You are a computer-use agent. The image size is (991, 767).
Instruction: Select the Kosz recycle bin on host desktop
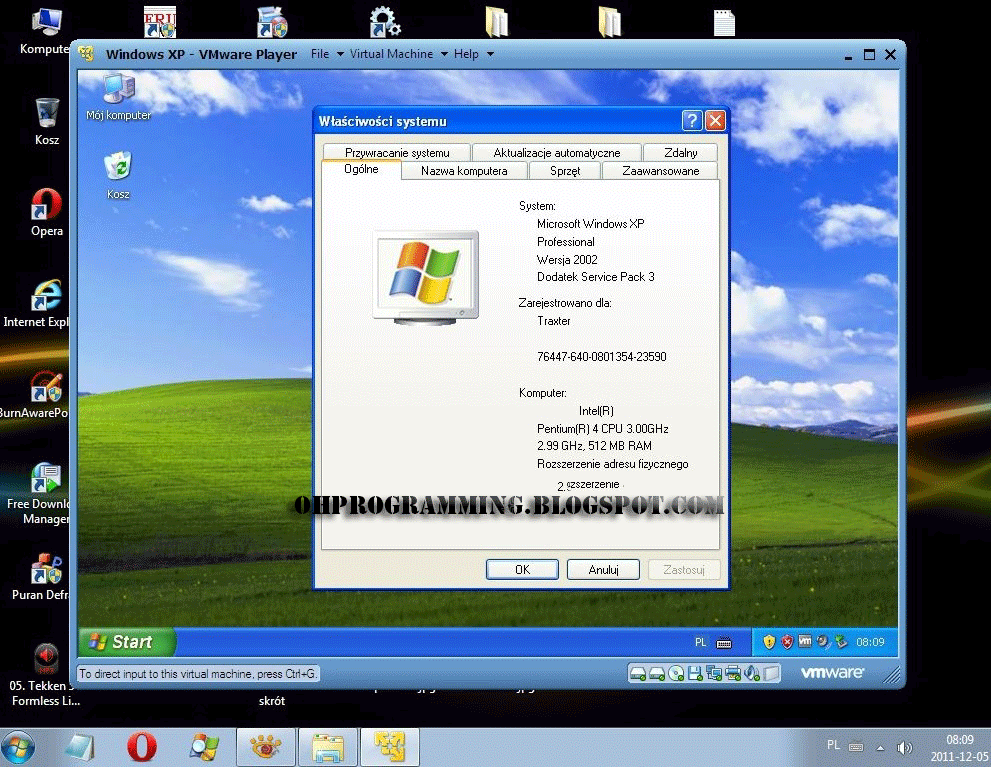tap(47, 121)
